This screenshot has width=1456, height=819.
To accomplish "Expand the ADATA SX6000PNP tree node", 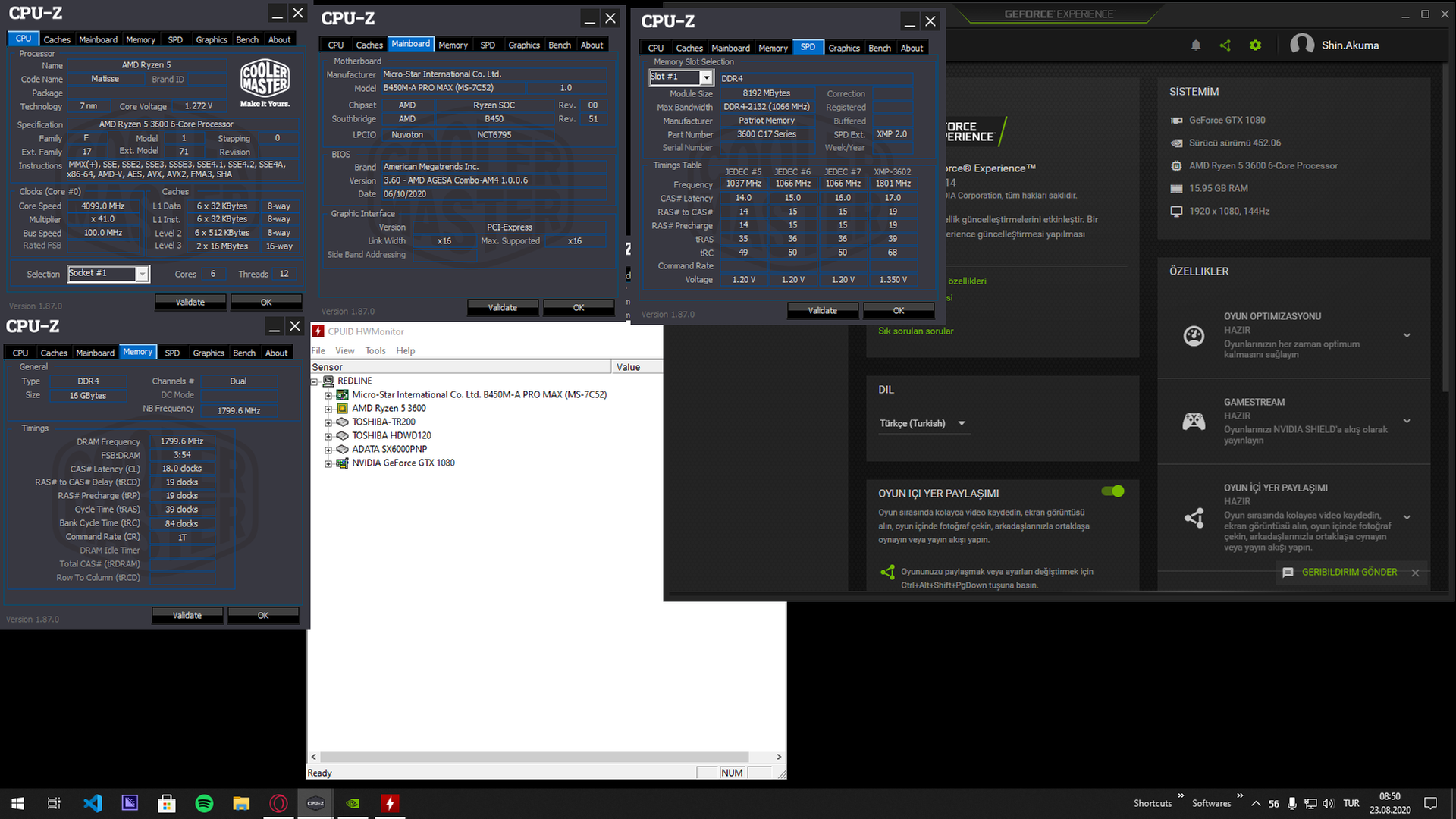I will pos(328,450).
